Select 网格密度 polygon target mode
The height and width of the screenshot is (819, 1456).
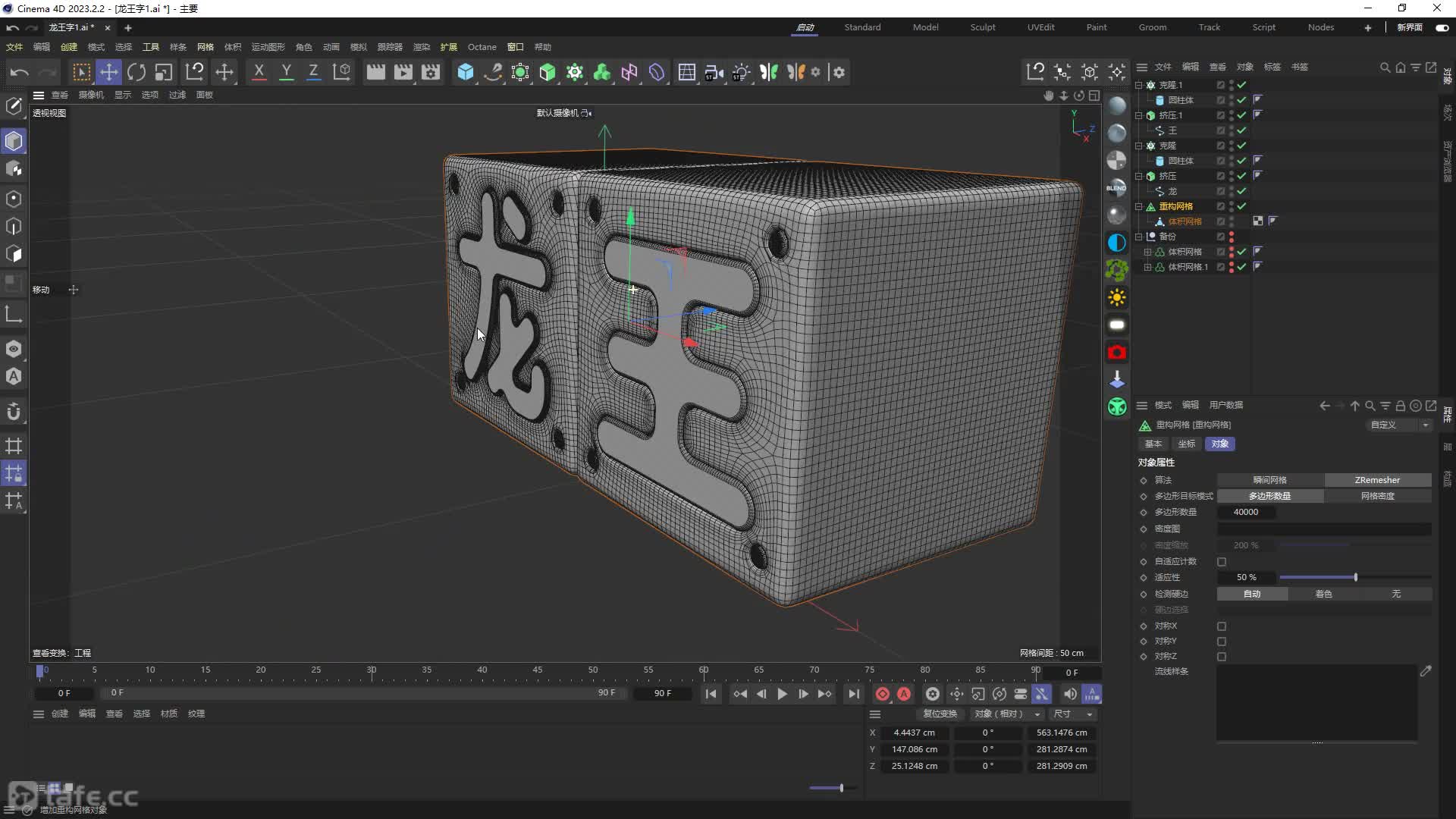point(1377,496)
